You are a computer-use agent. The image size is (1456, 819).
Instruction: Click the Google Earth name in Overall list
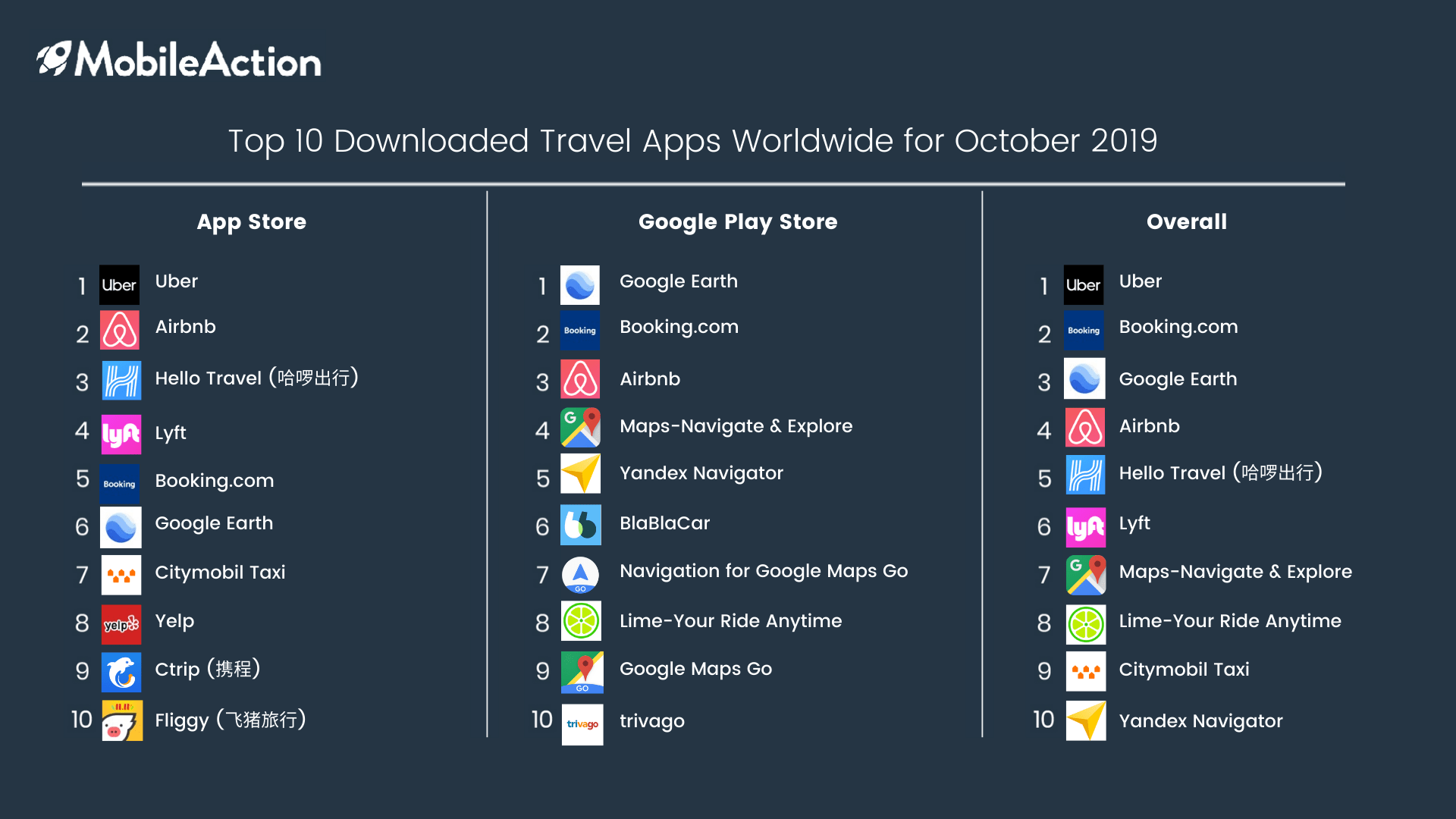point(1178,379)
